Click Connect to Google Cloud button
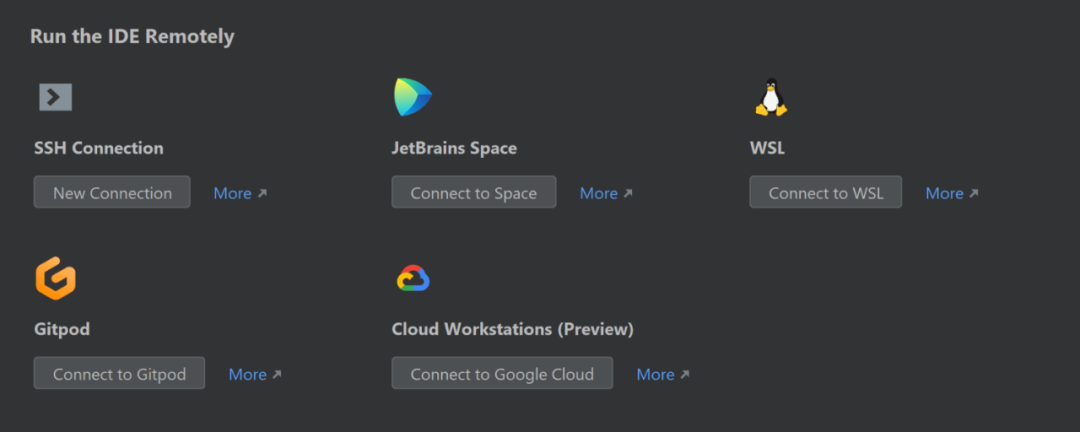 click(x=502, y=373)
